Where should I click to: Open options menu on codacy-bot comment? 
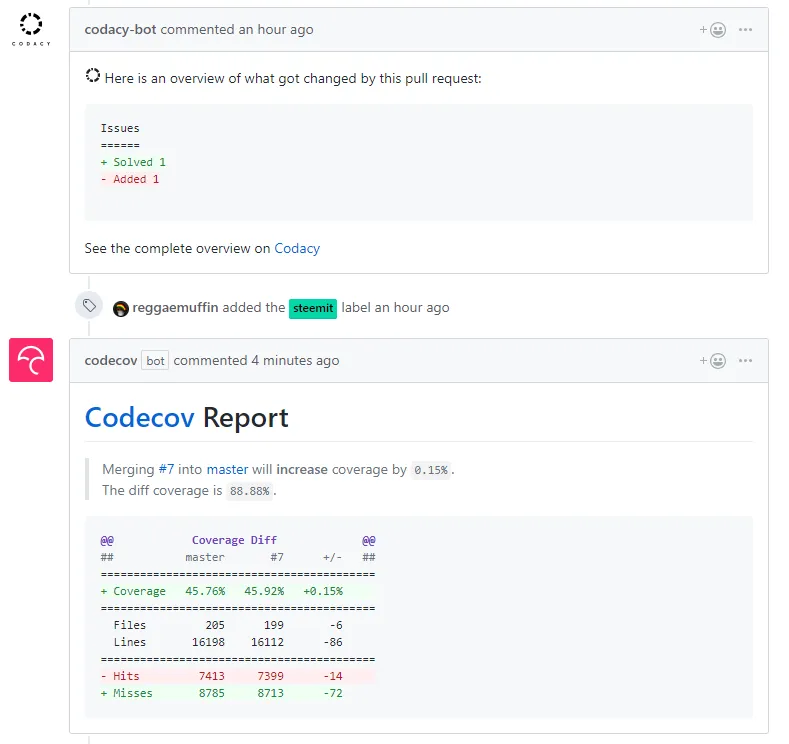745,30
